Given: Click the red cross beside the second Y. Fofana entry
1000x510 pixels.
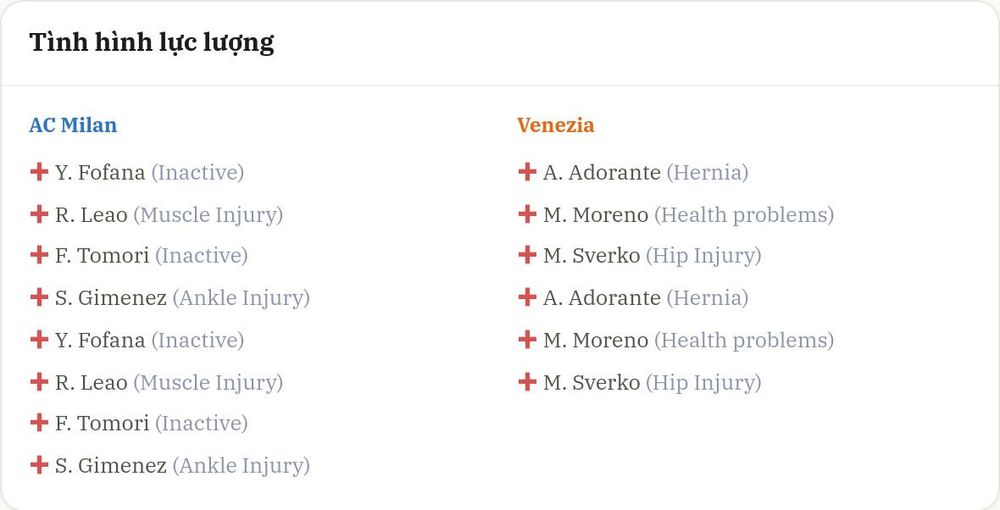Looking at the screenshot, I should pos(39,339).
